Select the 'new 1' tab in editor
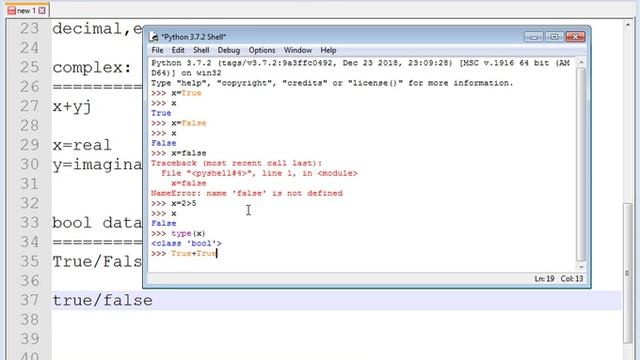The width and height of the screenshot is (640, 360). [x=27, y=11]
